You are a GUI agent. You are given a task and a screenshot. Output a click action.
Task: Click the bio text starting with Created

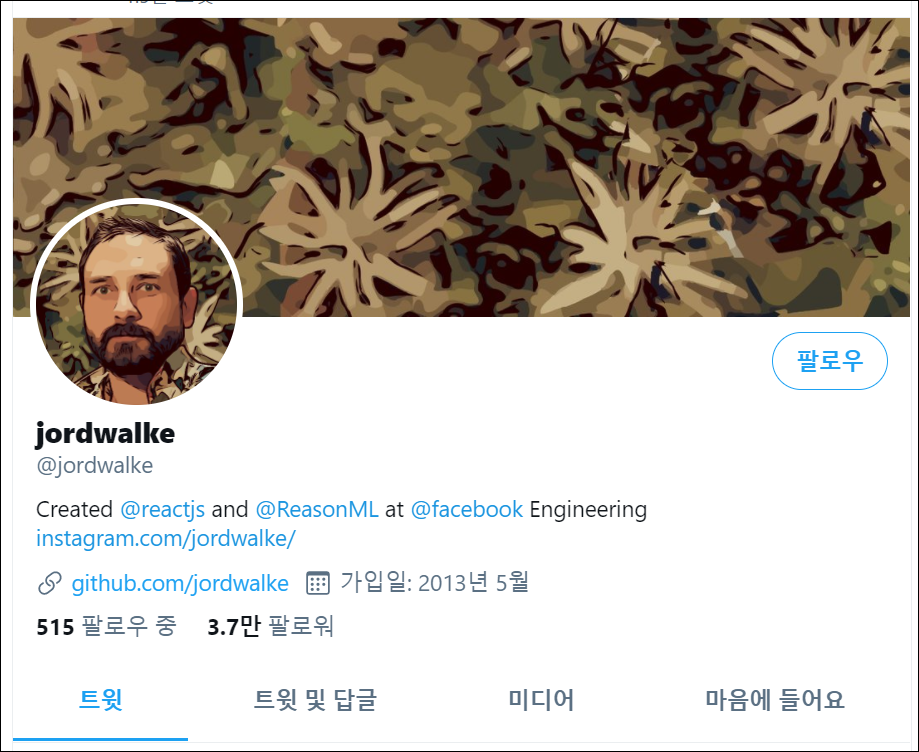click(342, 510)
